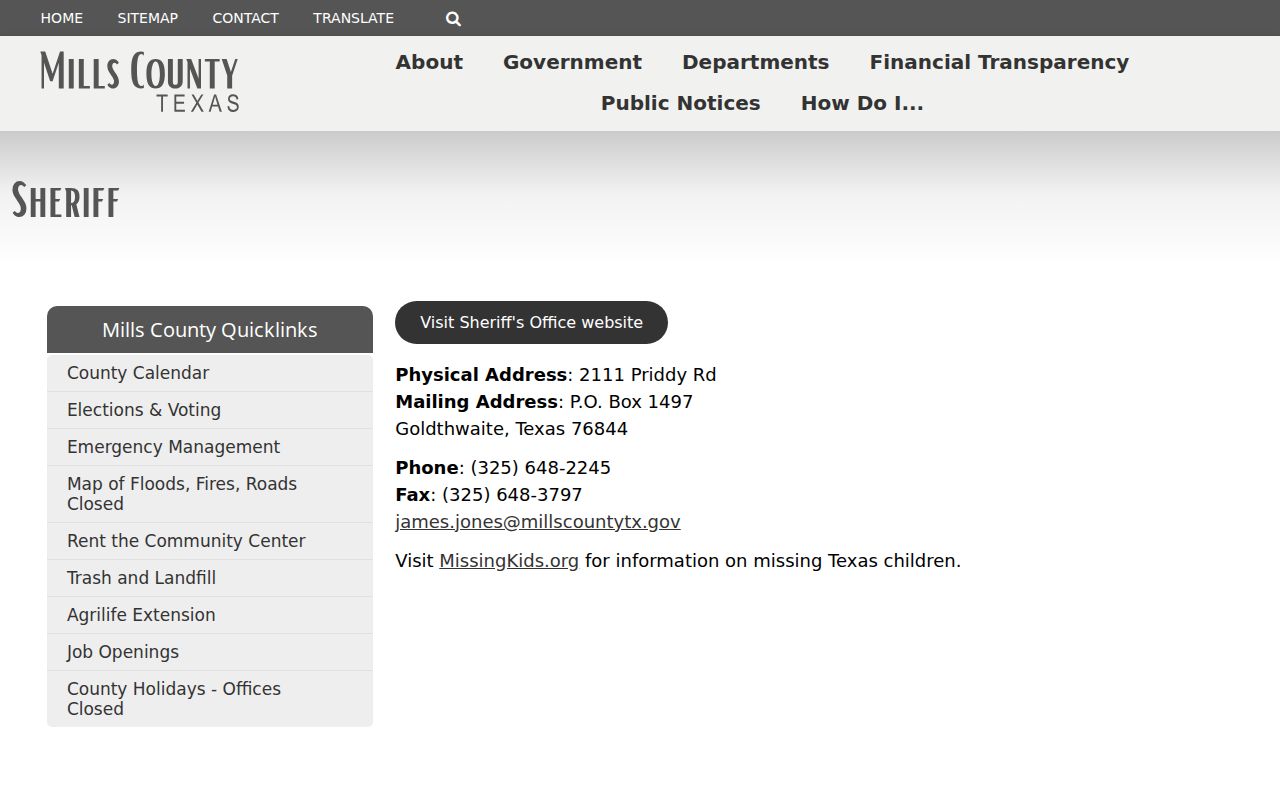Email james.jones@millscountytx.gov

pos(538,521)
